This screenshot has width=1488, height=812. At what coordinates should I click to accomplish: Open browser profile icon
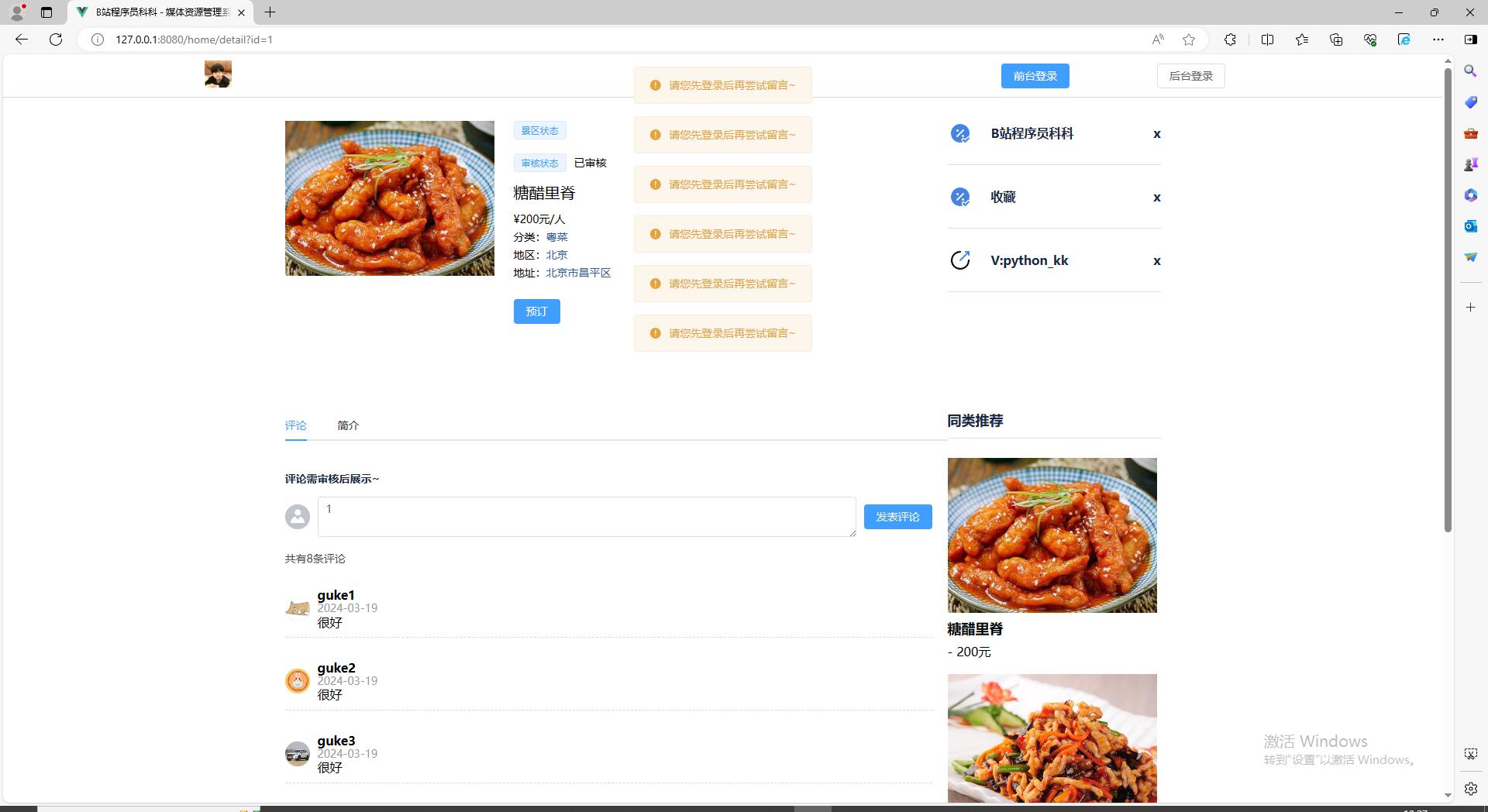(x=17, y=12)
